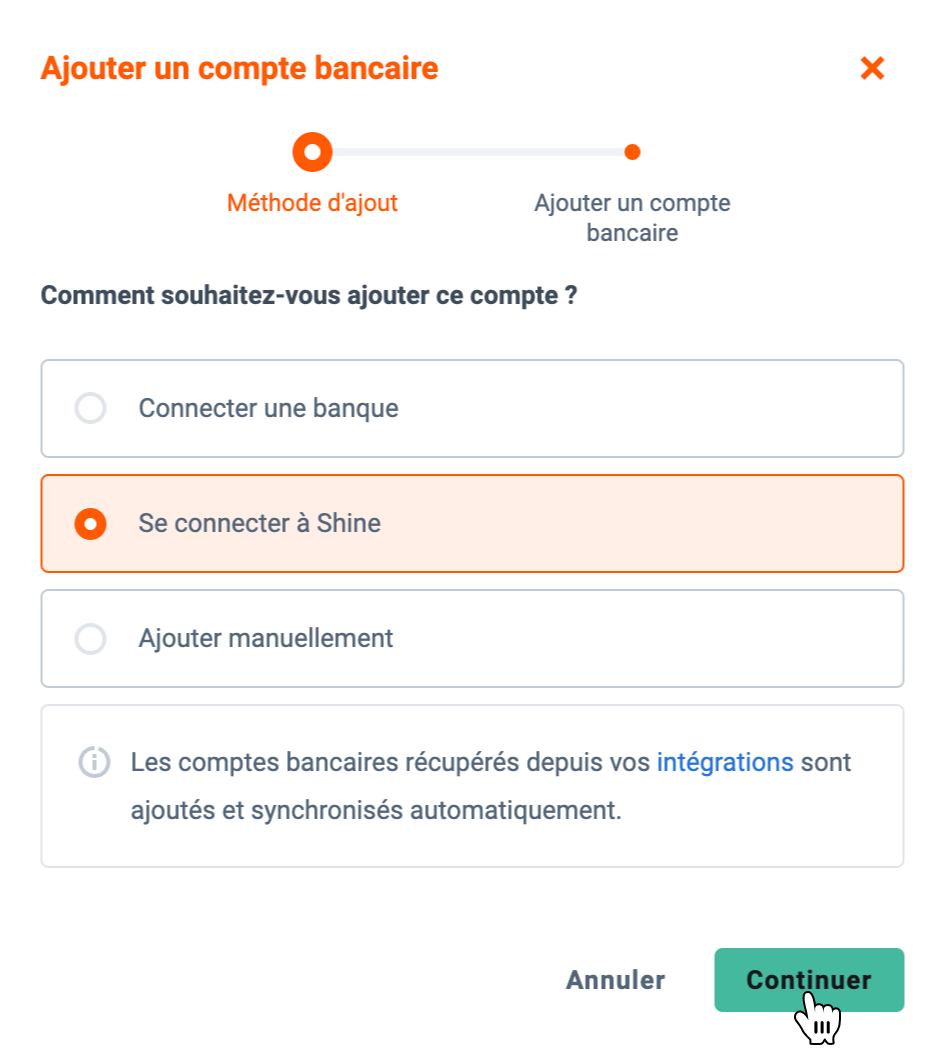This screenshot has height=1052, width=947.
Task: Select the Connecter une banque radio button
Action: pos(91,408)
